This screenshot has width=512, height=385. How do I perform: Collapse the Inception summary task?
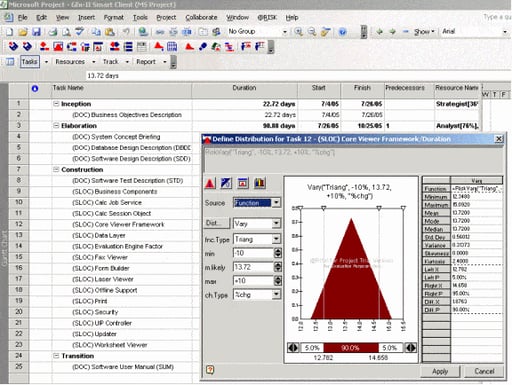56,104
